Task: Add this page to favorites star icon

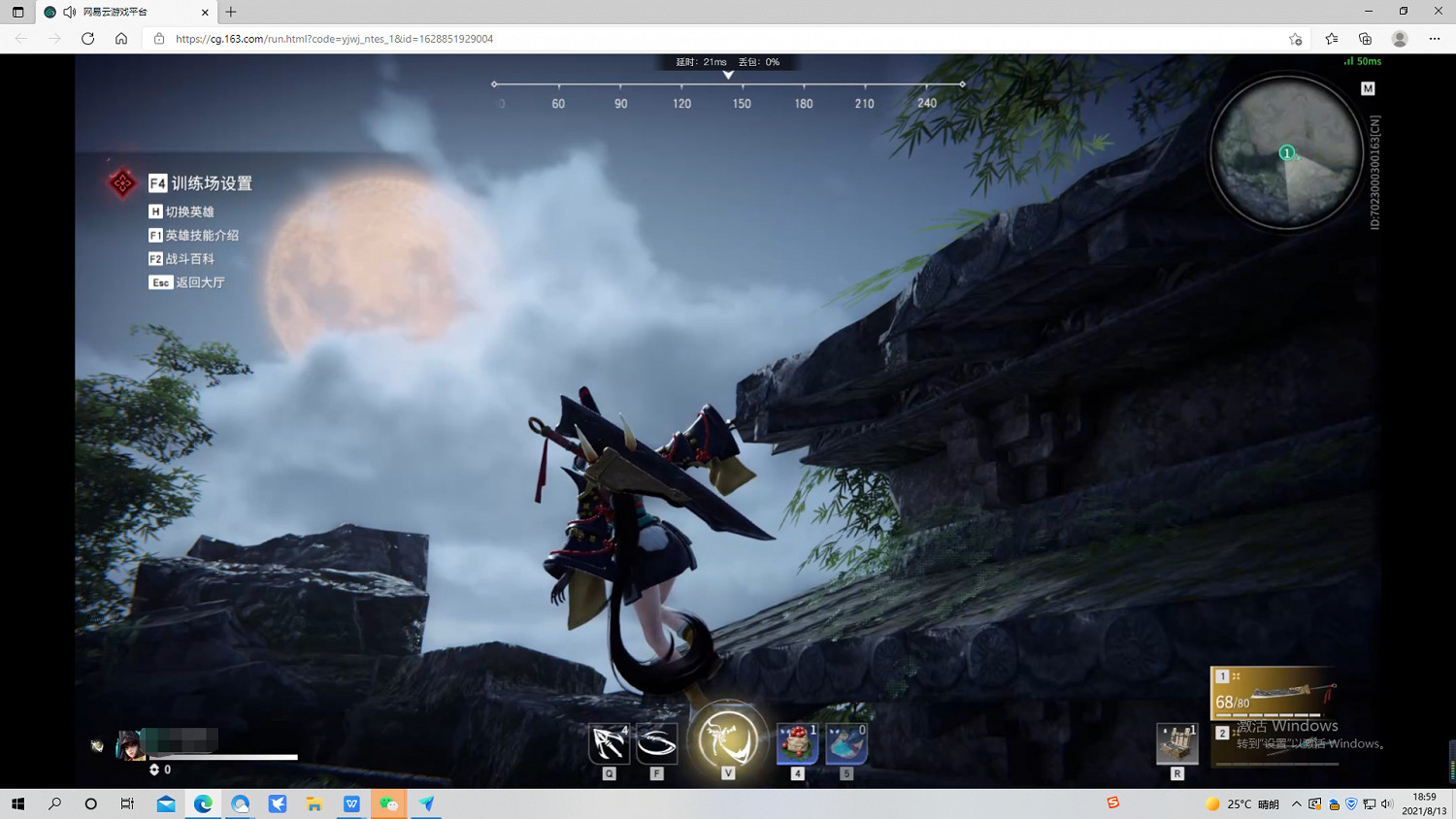Action: 1295,39
